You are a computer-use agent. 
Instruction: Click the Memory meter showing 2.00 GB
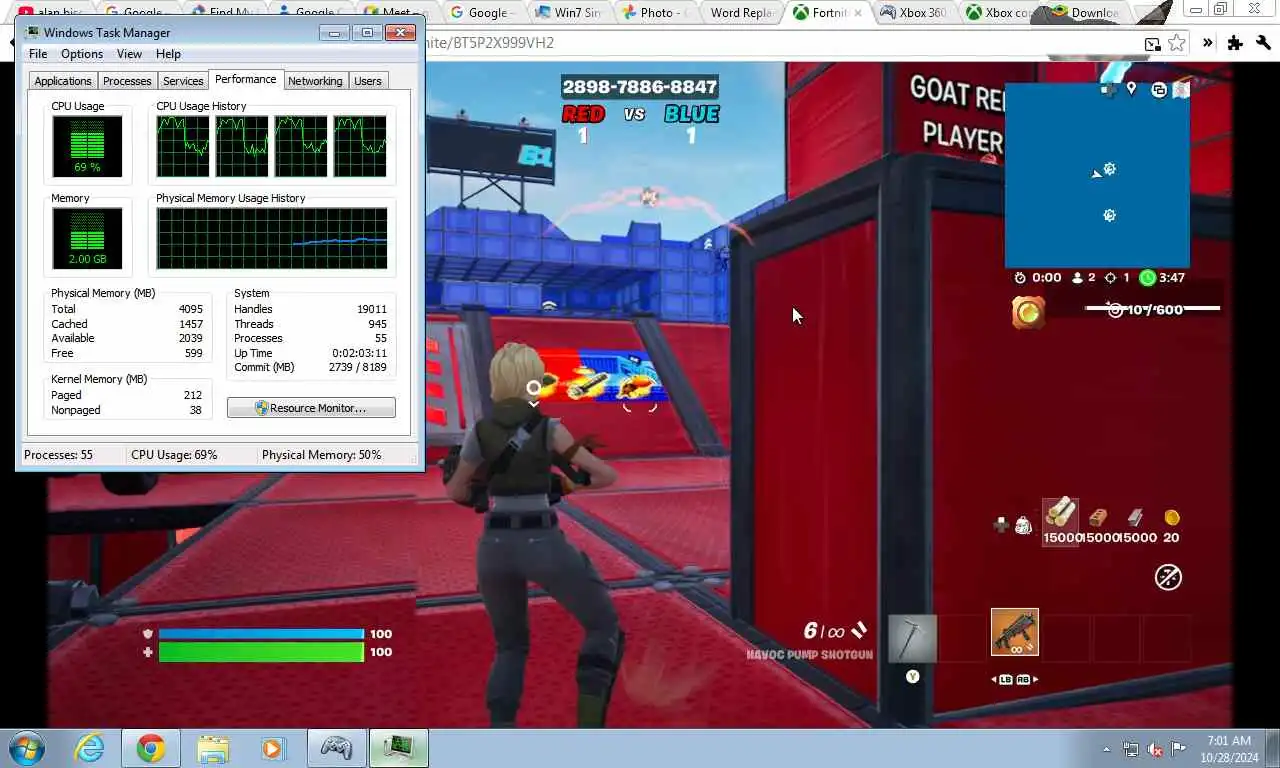point(87,238)
